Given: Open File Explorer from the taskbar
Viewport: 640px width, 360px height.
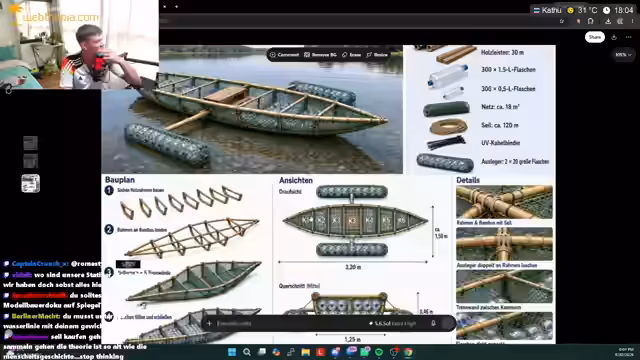Looking at the screenshot, I should pyautogui.click(x=306, y=352).
